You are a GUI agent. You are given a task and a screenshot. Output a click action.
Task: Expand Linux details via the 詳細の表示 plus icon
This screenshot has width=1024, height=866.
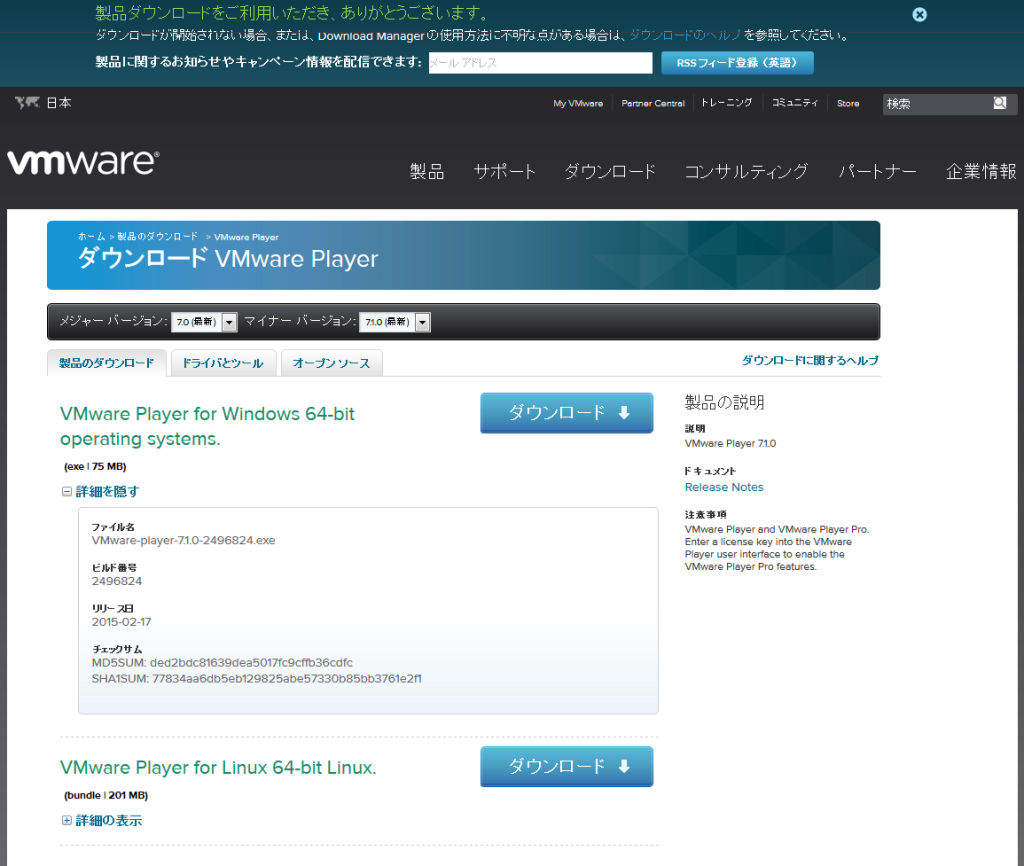tap(66, 820)
